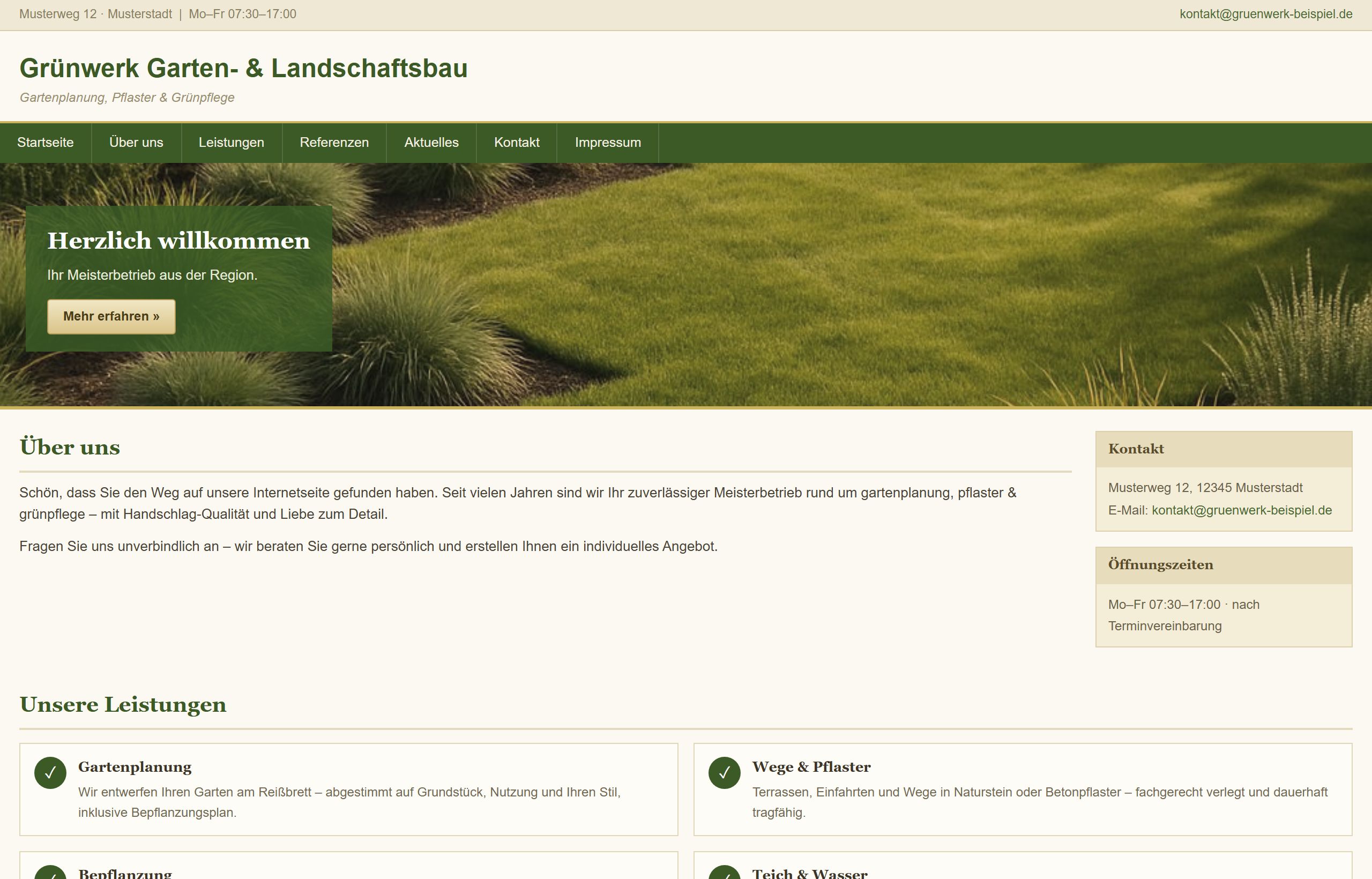Open the Impressum menu entry
Screen dimensions: 1372x879
608,143
